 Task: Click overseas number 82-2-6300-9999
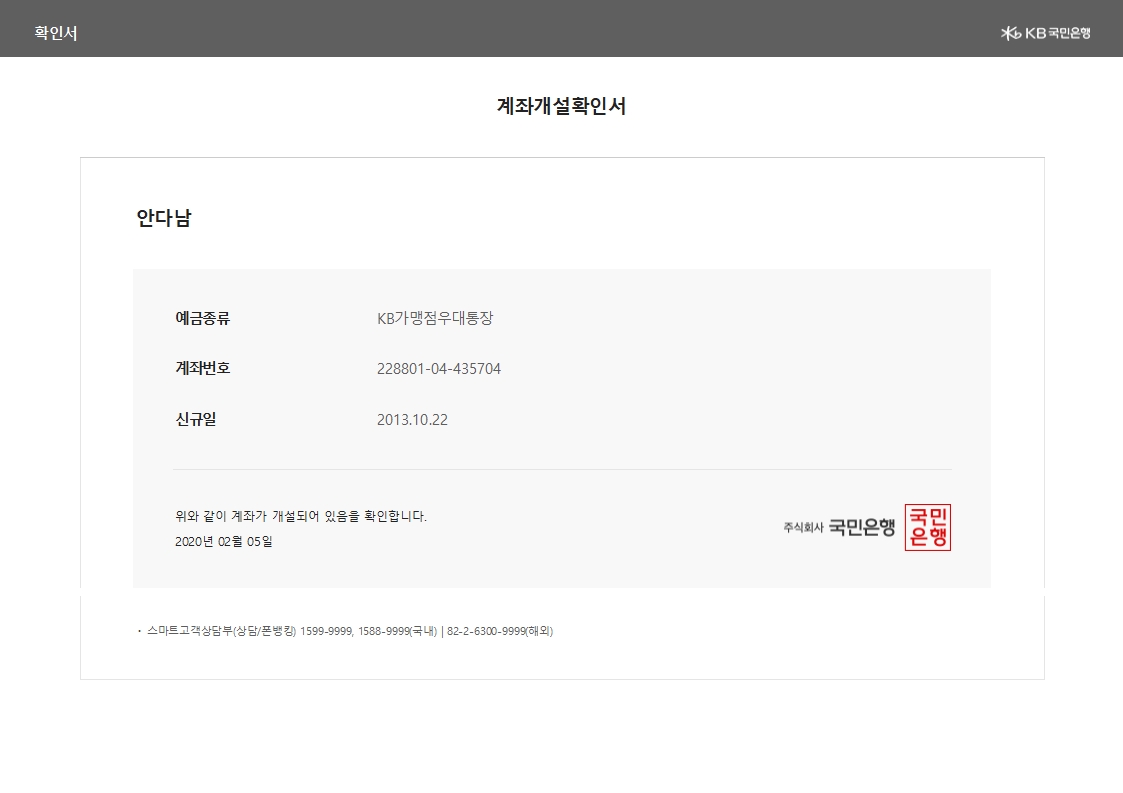point(487,631)
